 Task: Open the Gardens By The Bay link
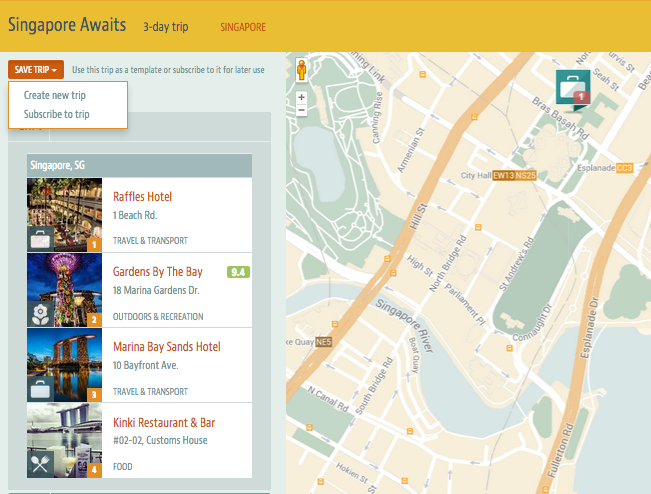pyautogui.click(x=158, y=271)
